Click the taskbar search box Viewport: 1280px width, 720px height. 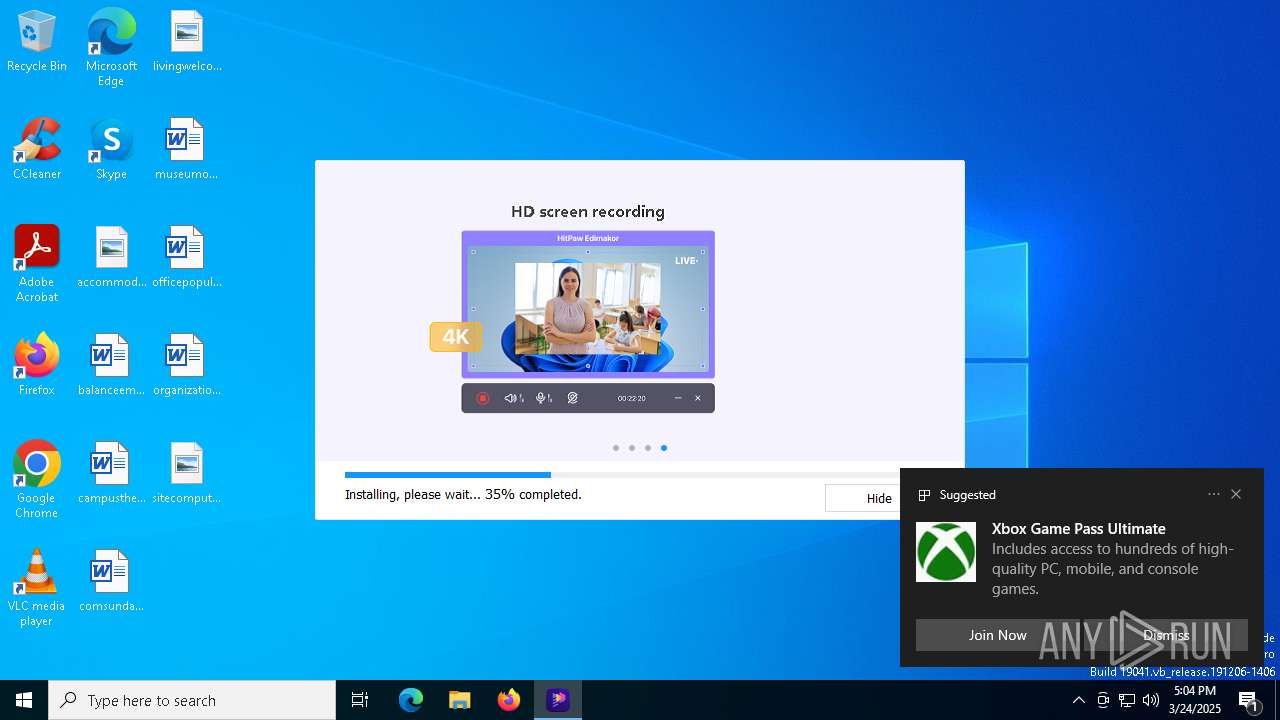coord(192,700)
